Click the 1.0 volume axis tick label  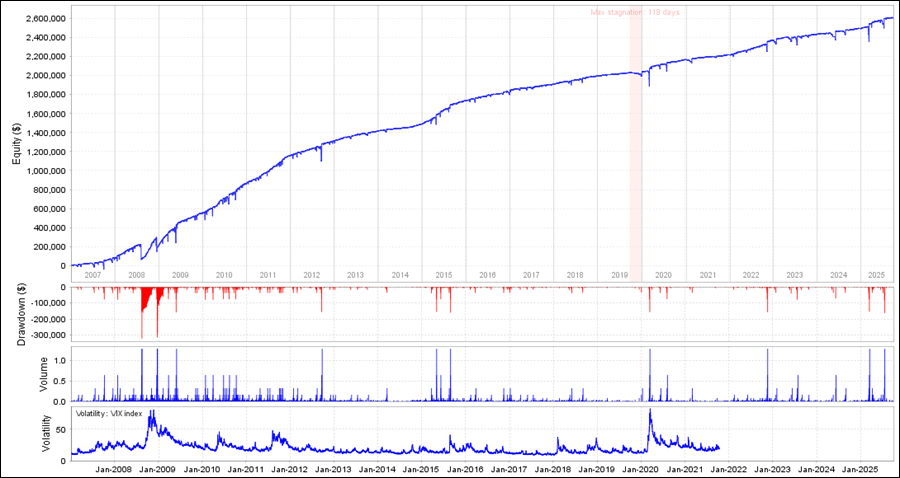tap(58, 359)
